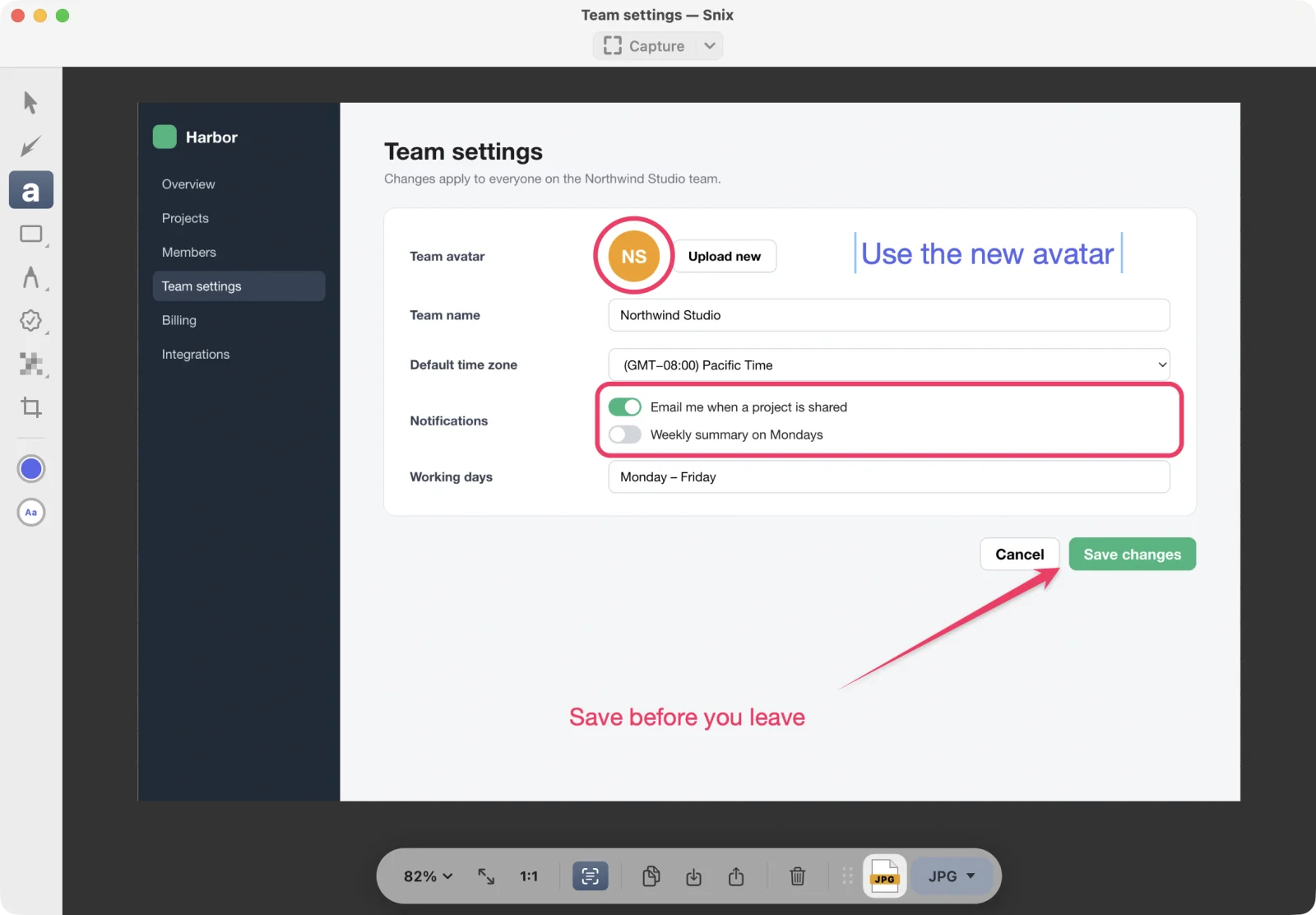
Task: Click the Harbor logo in sidebar
Action: coord(164,137)
